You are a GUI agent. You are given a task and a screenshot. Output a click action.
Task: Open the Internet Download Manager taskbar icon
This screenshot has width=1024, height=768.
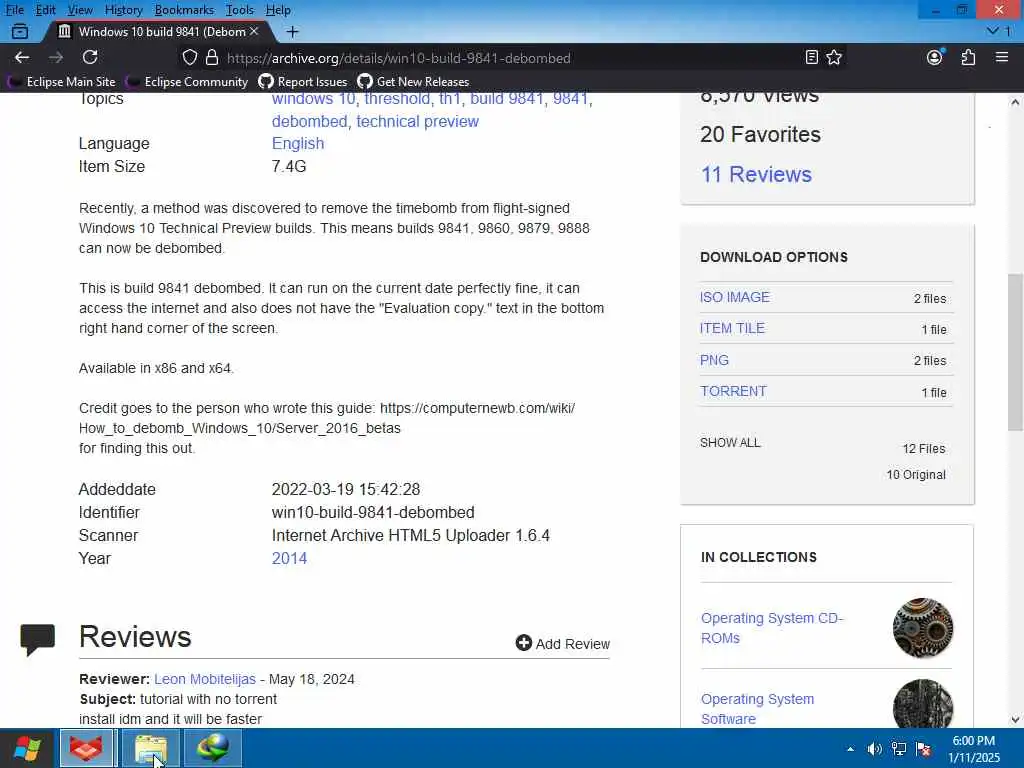coord(213,748)
